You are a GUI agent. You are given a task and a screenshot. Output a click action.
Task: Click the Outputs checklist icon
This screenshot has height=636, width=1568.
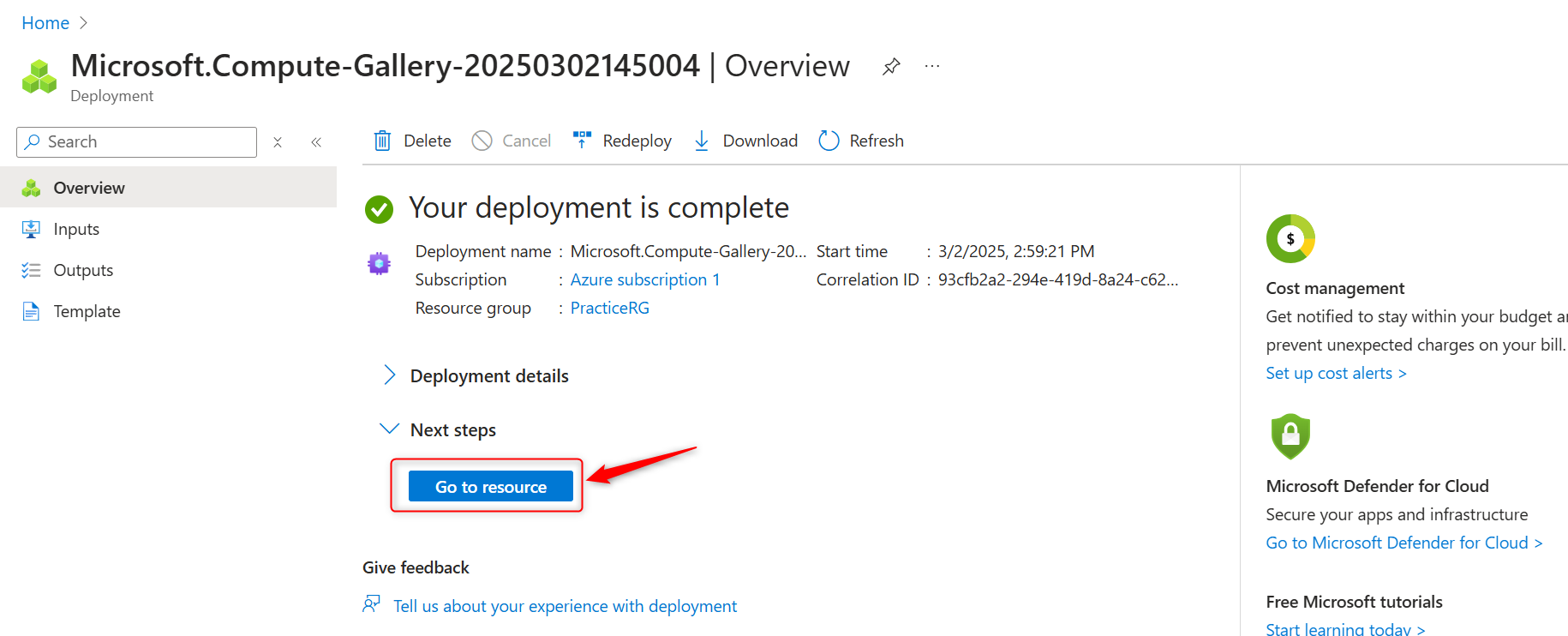pyautogui.click(x=31, y=270)
